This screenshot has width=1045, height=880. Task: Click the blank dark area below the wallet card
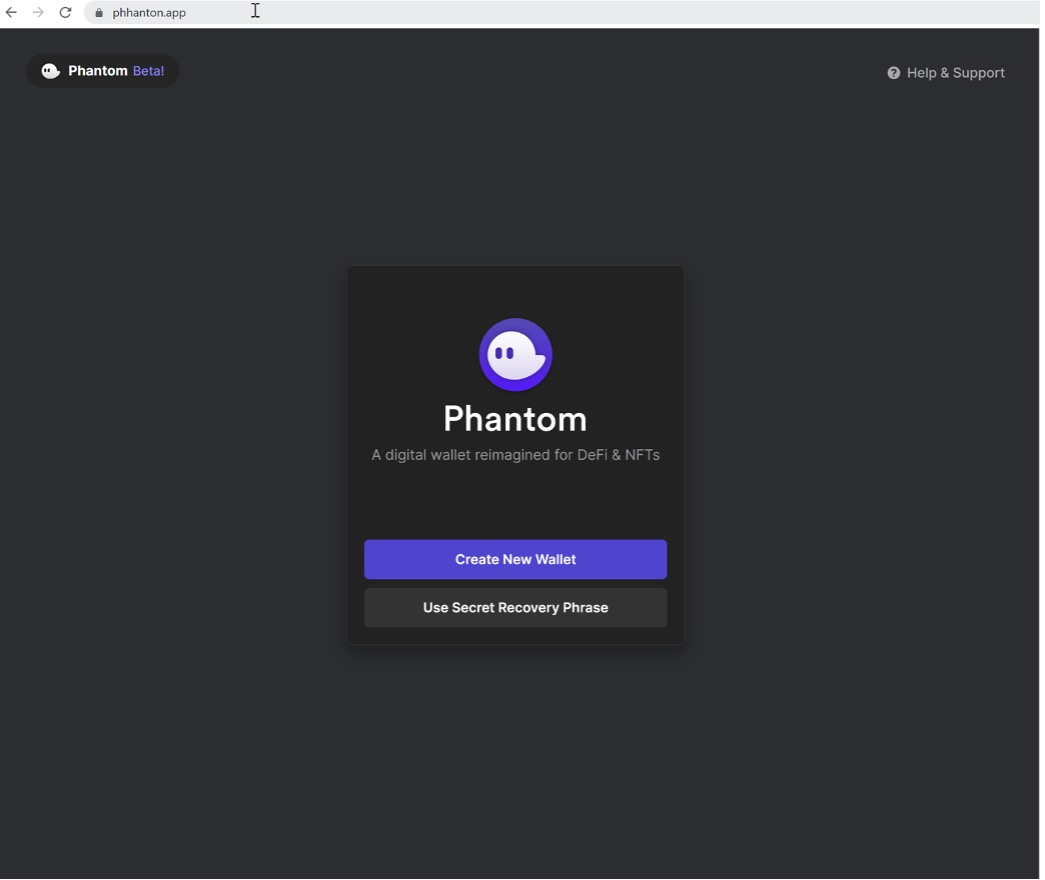(515, 760)
